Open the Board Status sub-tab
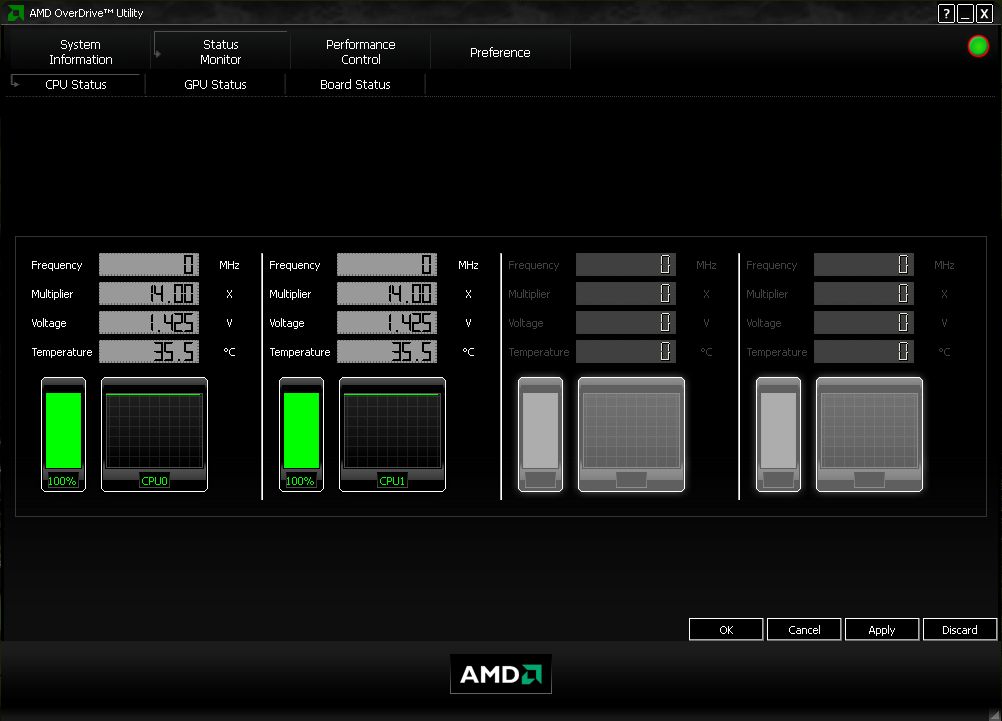The width and height of the screenshot is (1002, 721). pos(355,84)
